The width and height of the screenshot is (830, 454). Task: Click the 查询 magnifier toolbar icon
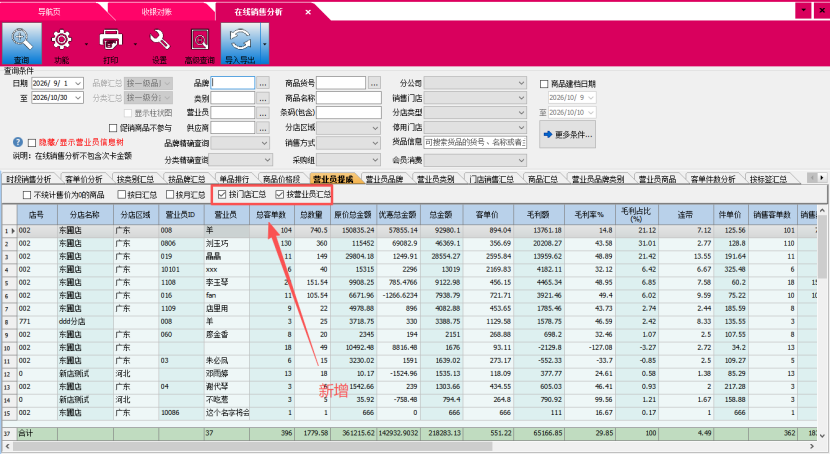point(22,44)
